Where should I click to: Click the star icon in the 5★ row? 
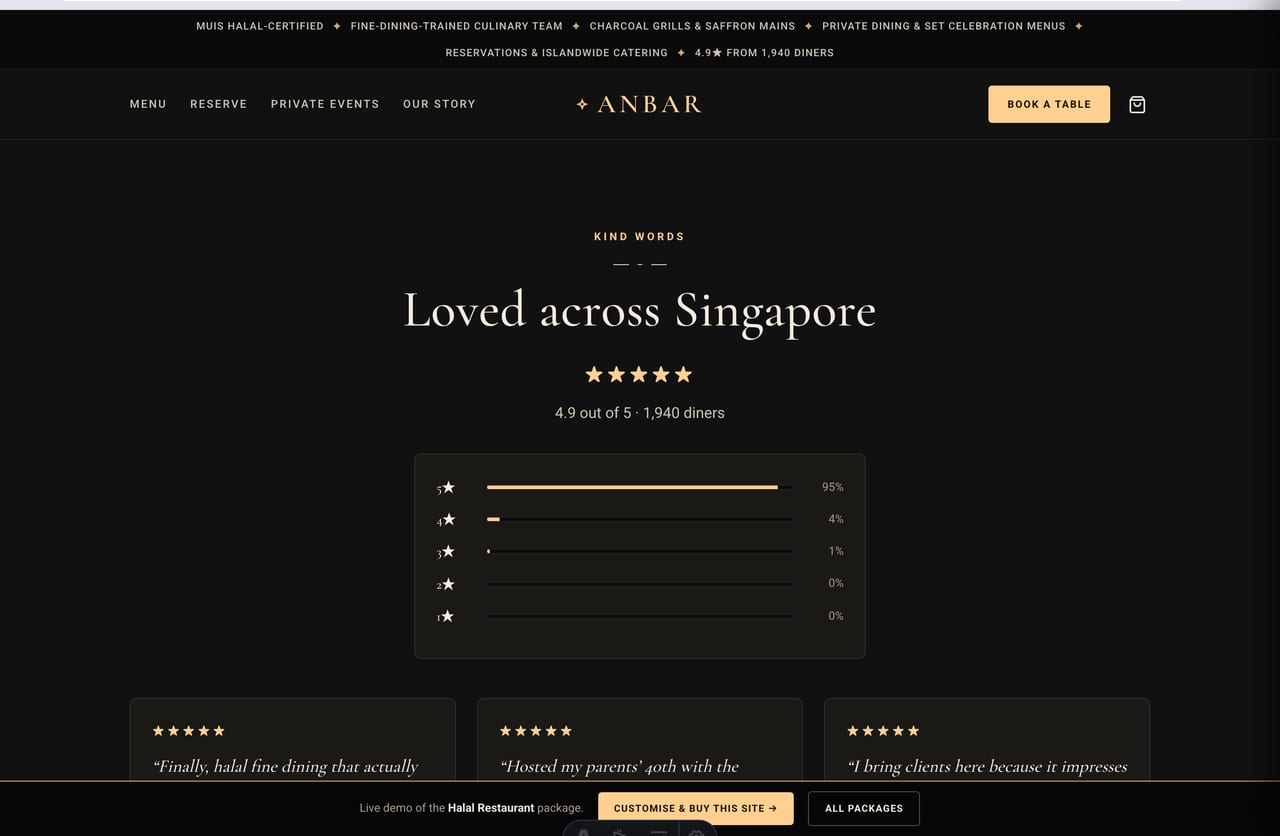pyautogui.click(x=448, y=487)
